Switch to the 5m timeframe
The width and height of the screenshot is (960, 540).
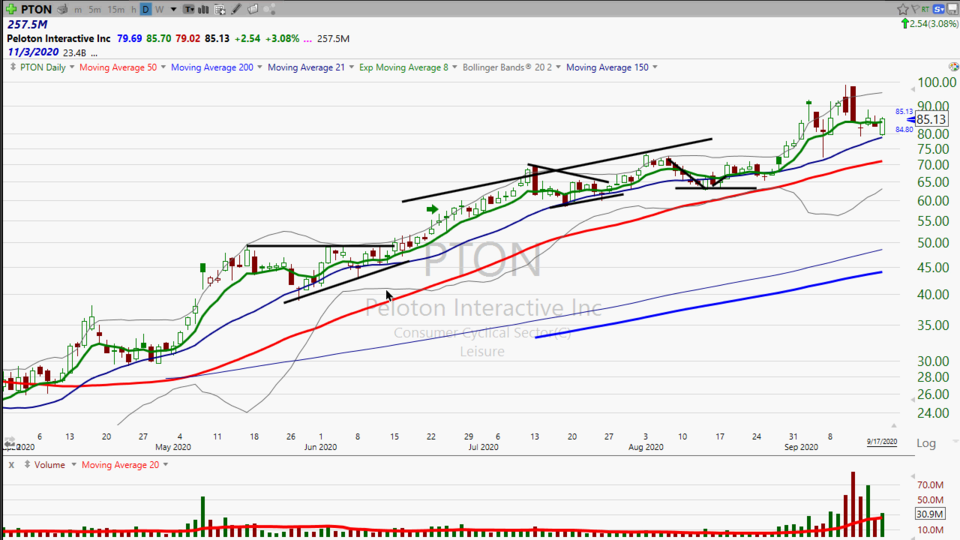click(94, 10)
